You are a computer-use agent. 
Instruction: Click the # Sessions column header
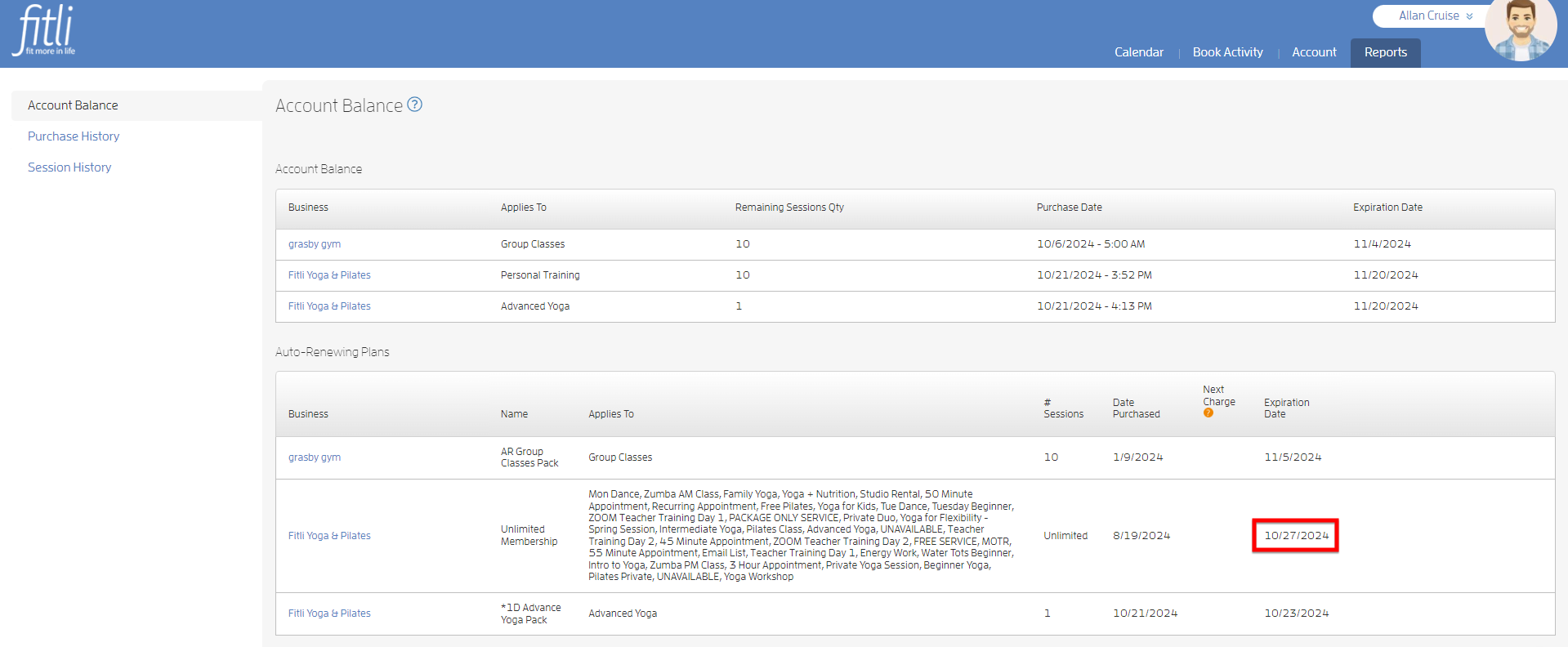pos(1063,408)
